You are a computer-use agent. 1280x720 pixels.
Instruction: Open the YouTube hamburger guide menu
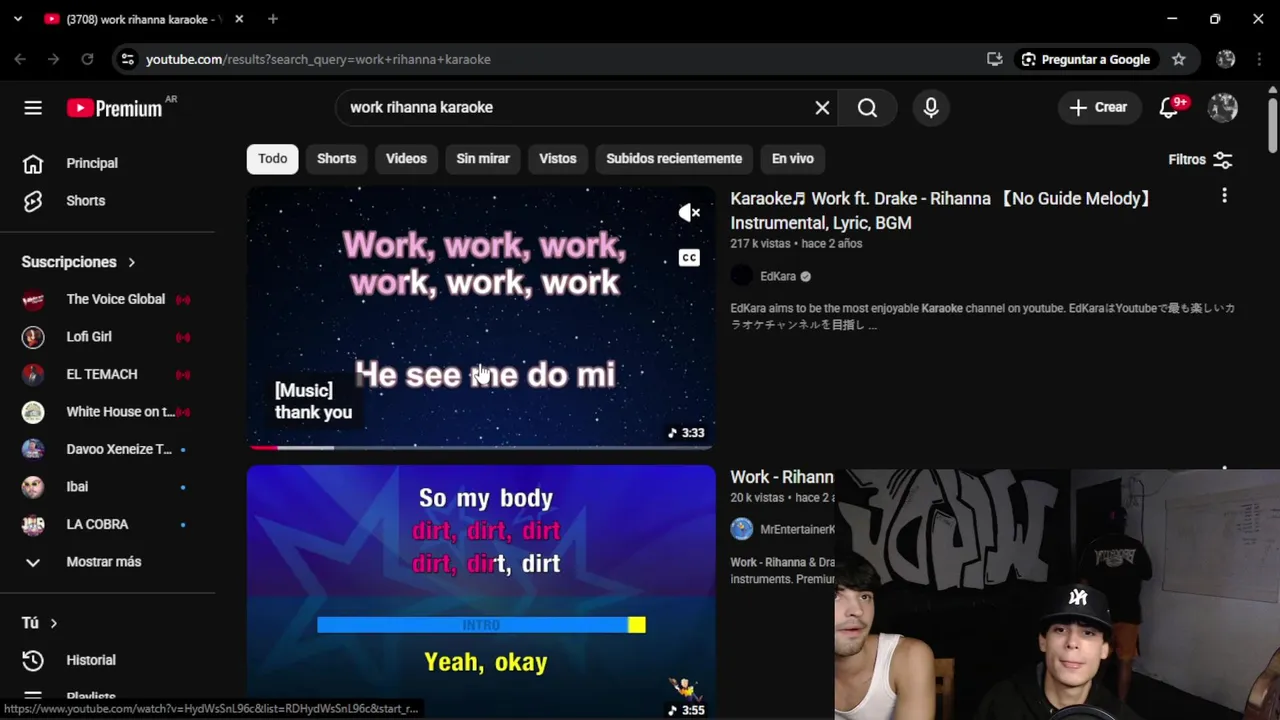pyautogui.click(x=33, y=108)
